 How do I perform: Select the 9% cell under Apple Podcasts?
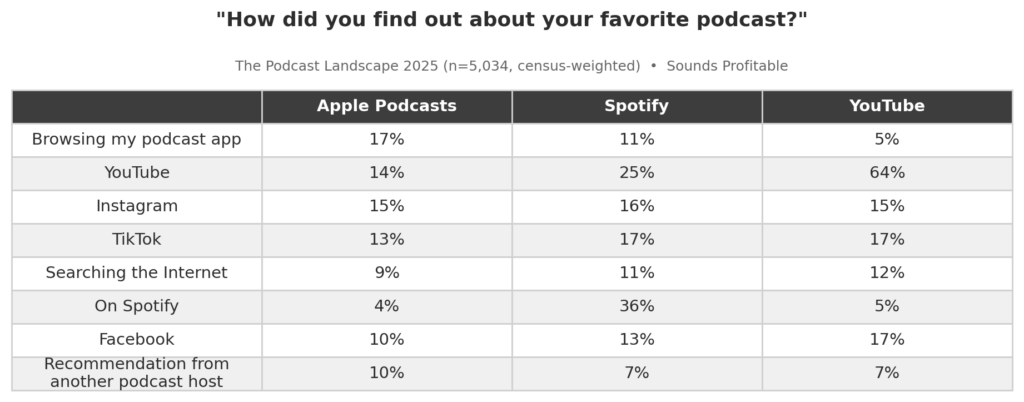(x=386, y=273)
